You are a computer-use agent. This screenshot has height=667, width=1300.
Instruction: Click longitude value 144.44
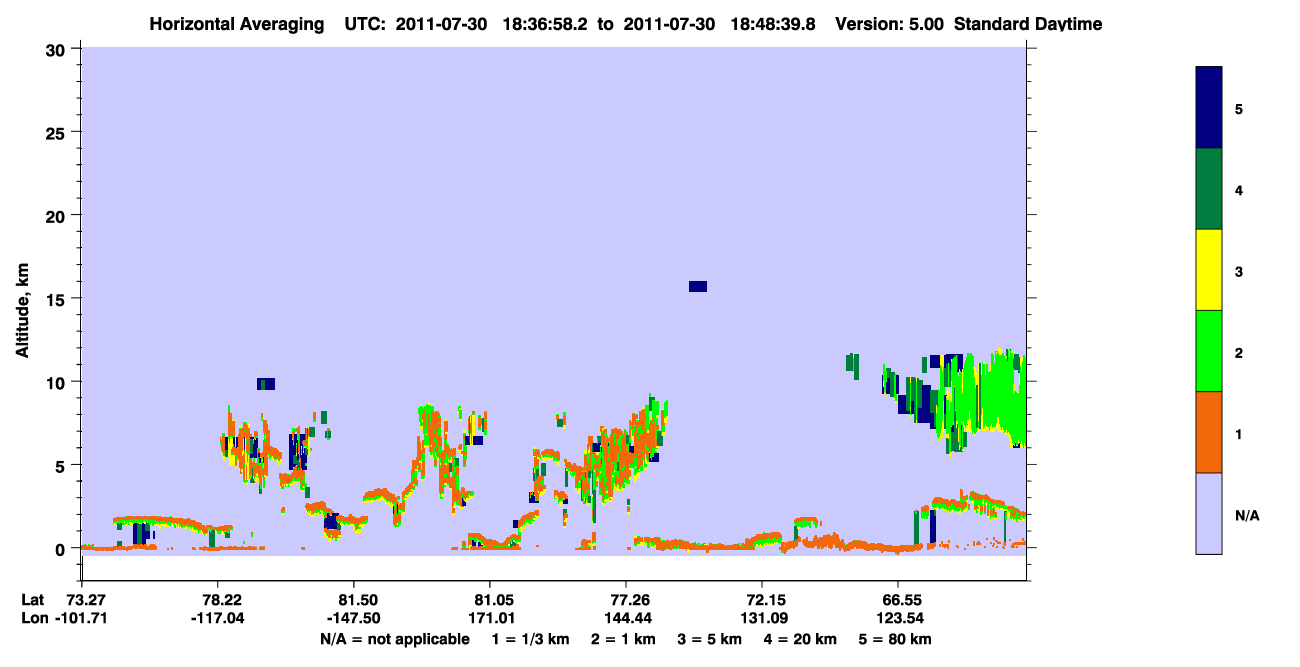point(626,618)
